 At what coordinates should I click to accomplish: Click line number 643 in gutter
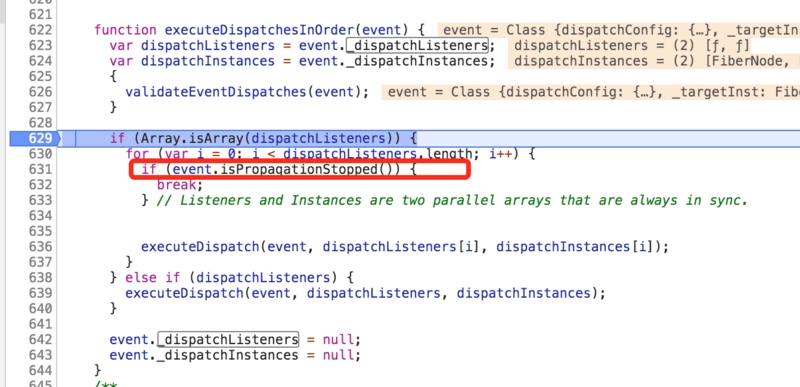(x=40, y=354)
